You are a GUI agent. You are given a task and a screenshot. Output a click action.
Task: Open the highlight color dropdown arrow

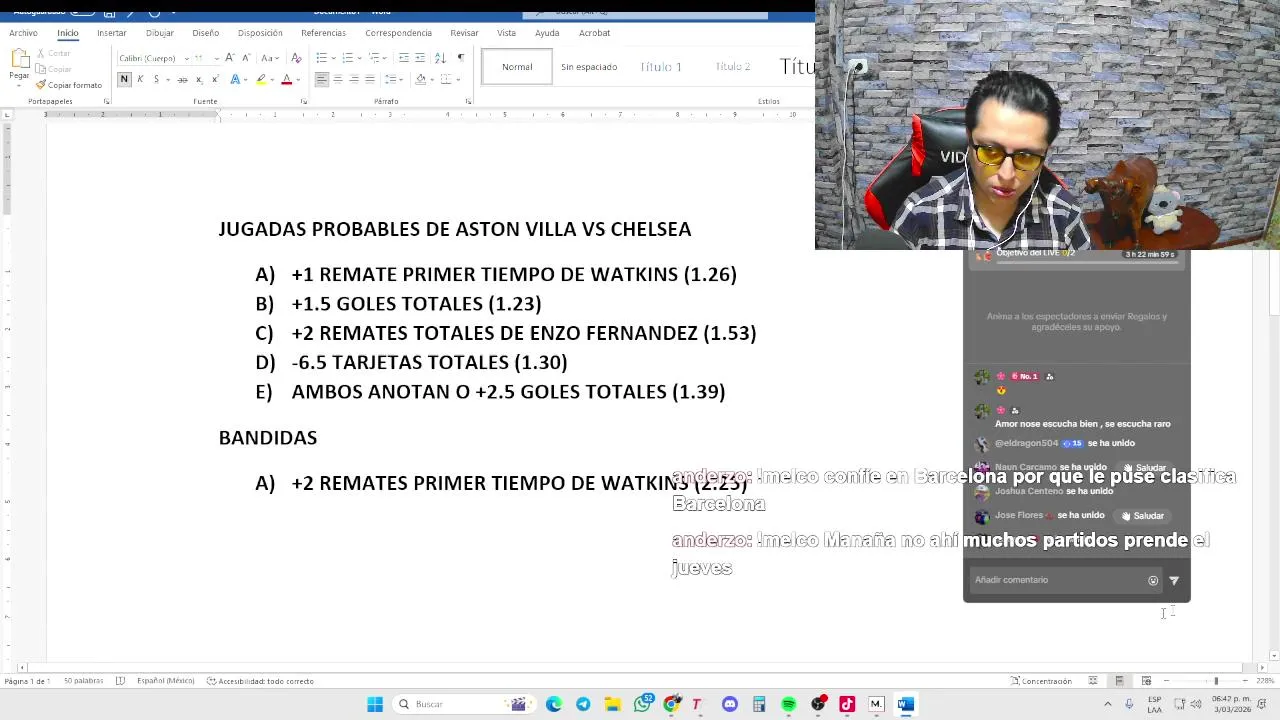click(x=272, y=79)
